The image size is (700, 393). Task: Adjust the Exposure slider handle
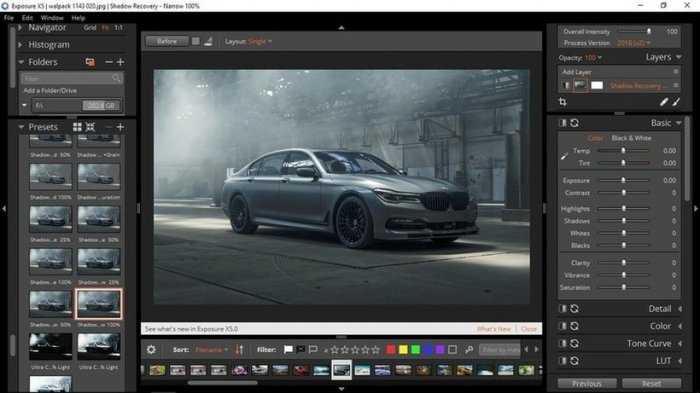[623, 180]
